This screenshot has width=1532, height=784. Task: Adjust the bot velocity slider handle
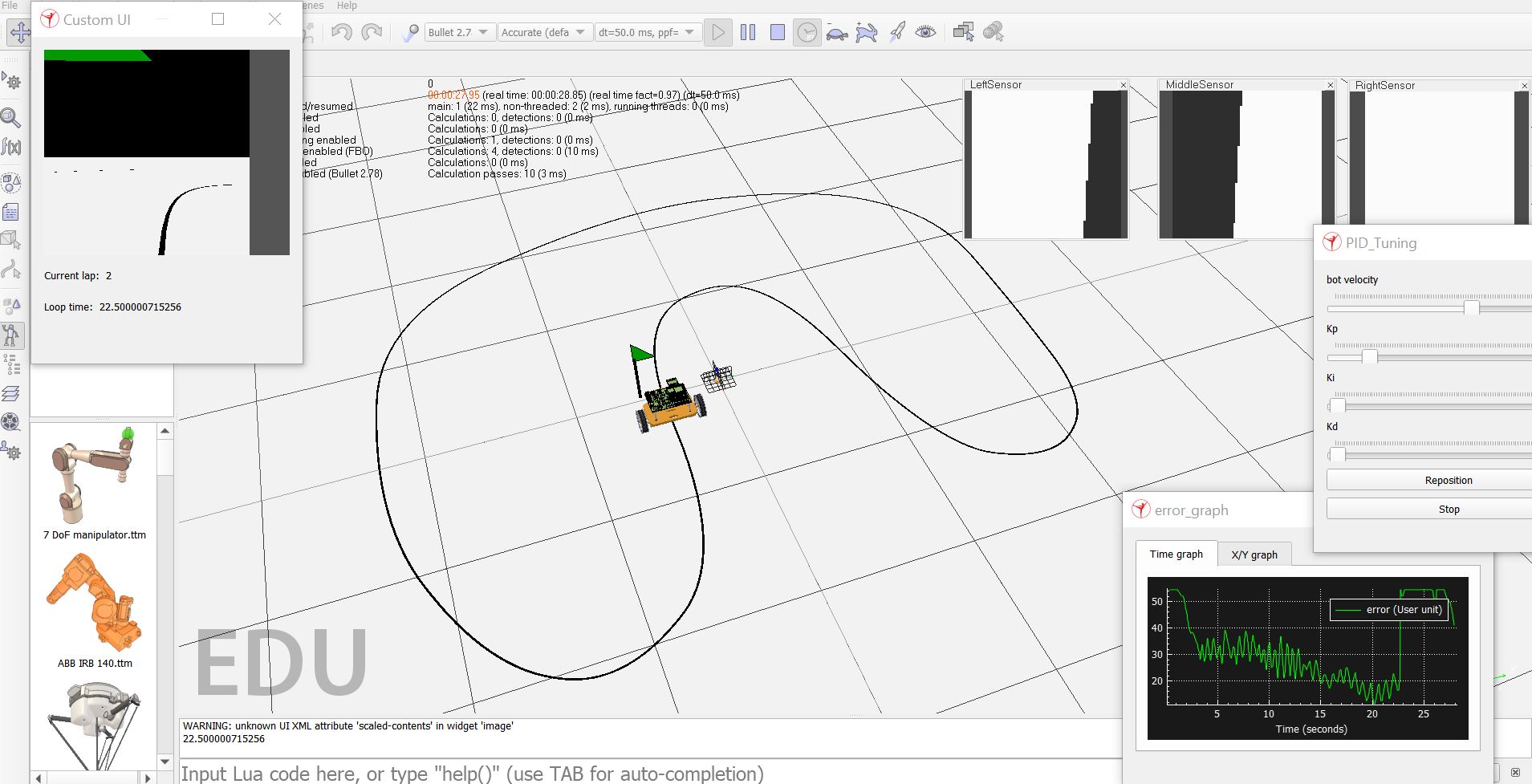point(1471,307)
